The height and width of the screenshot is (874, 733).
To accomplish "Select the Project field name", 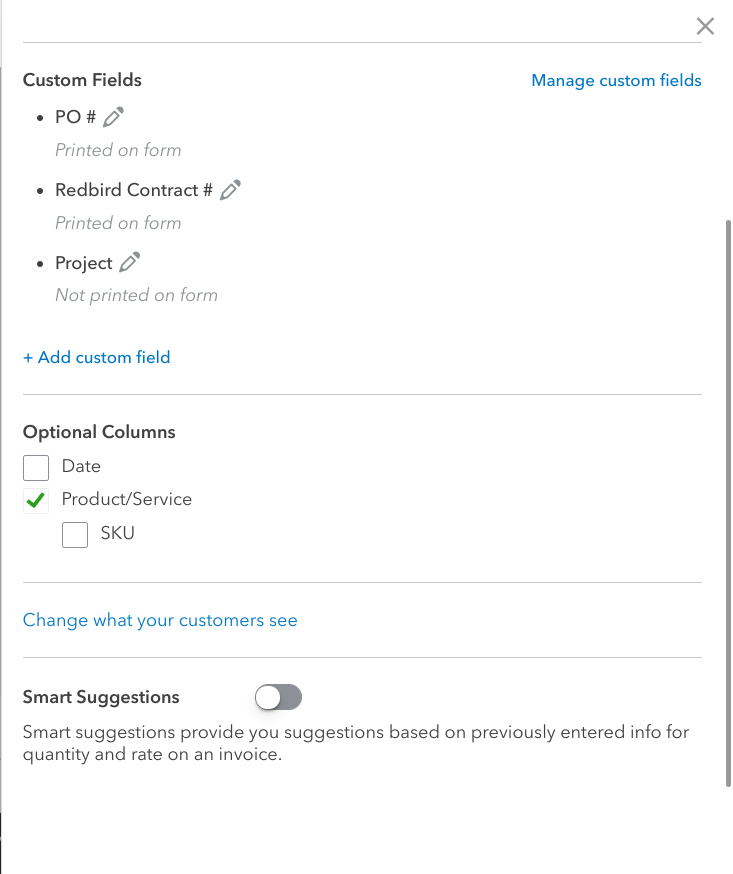I will click(84, 263).
